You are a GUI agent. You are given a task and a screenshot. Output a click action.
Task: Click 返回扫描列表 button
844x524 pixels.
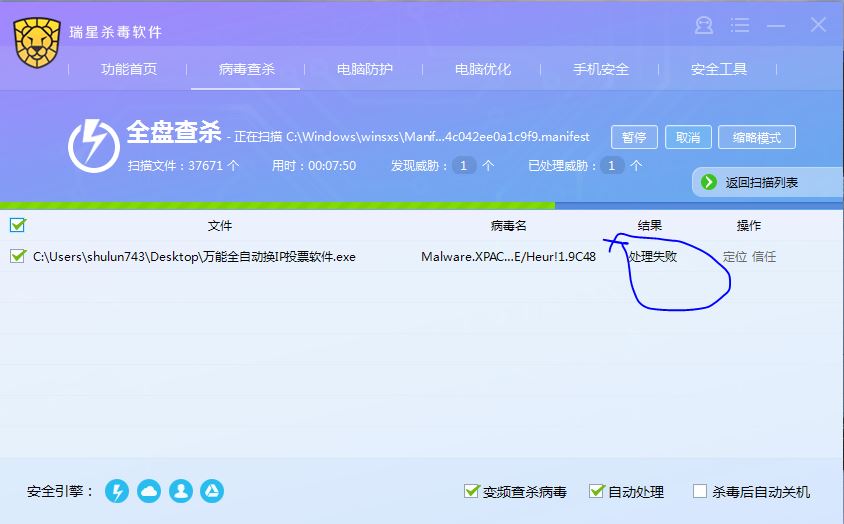click(768, 182)
